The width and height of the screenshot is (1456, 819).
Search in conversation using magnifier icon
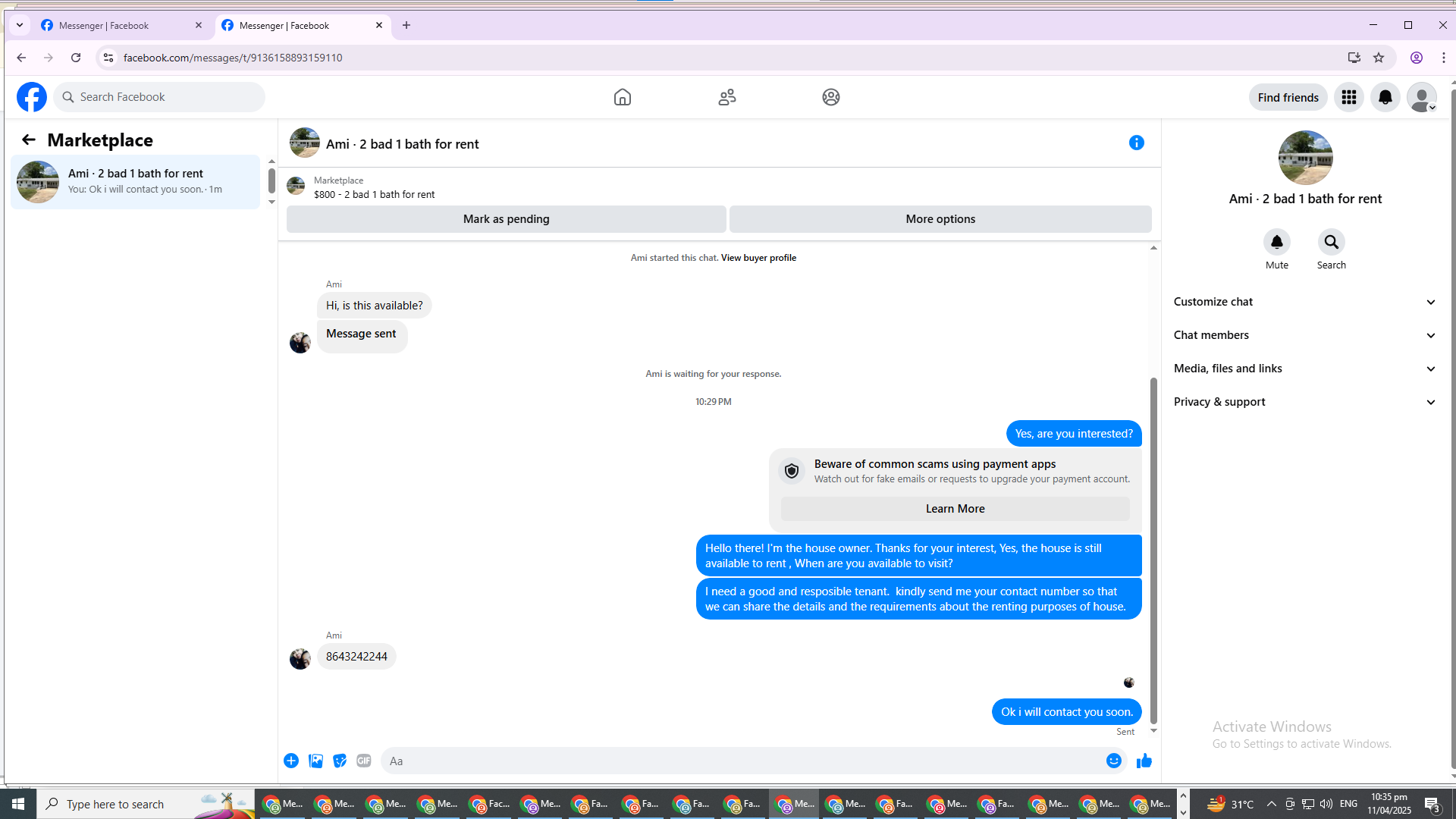click(x=1332, y=242)
